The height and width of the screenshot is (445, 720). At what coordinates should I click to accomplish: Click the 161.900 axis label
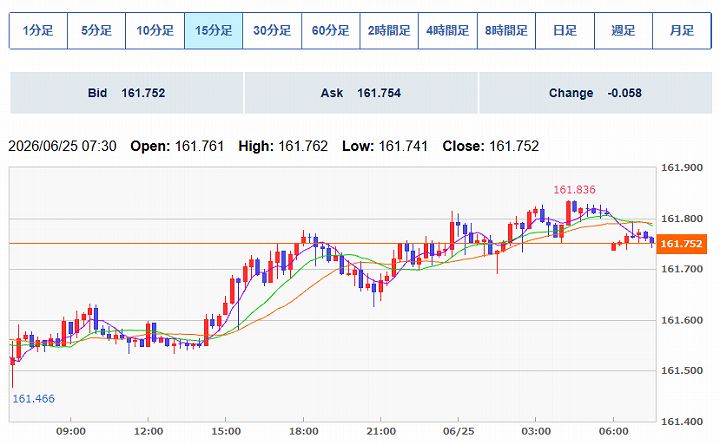coord(681,168)
